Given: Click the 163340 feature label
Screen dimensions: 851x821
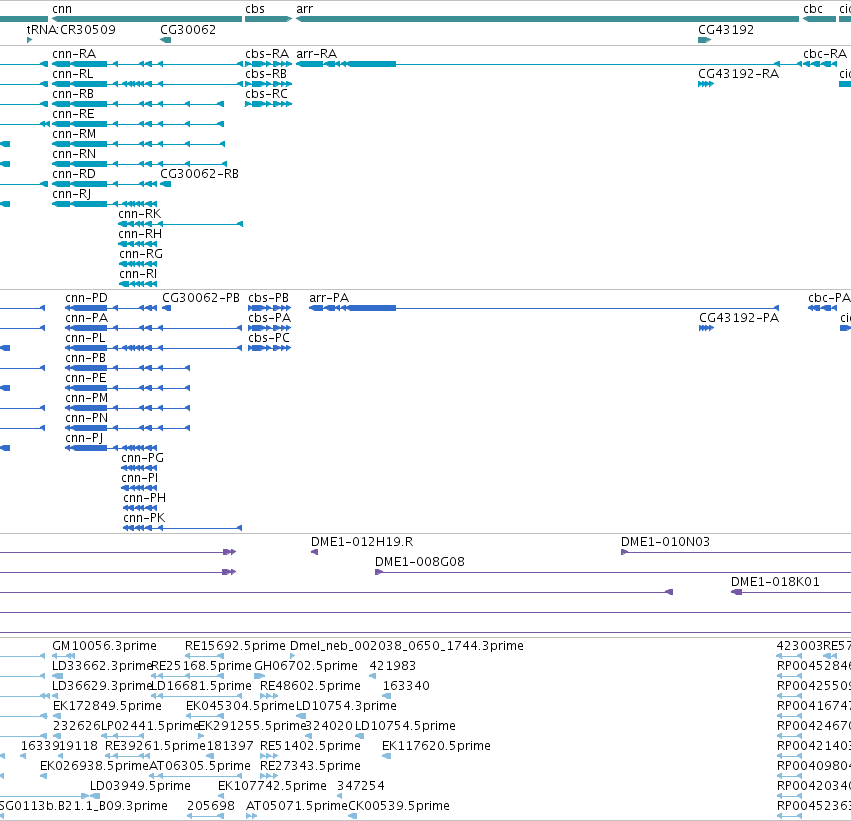Looking at the screenshot, I should tap(406, 686).
